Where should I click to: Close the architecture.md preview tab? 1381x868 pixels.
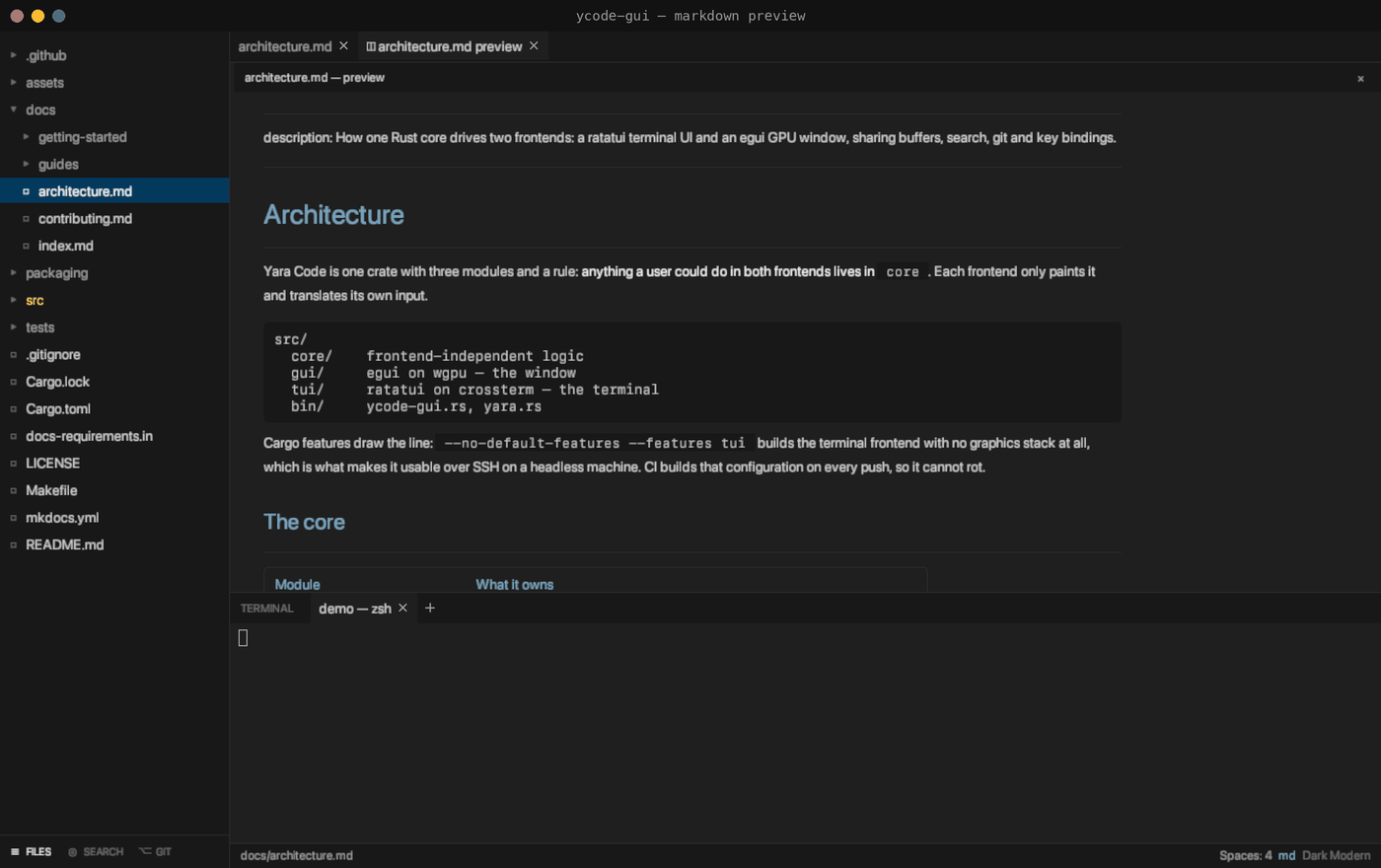point(534,45)
